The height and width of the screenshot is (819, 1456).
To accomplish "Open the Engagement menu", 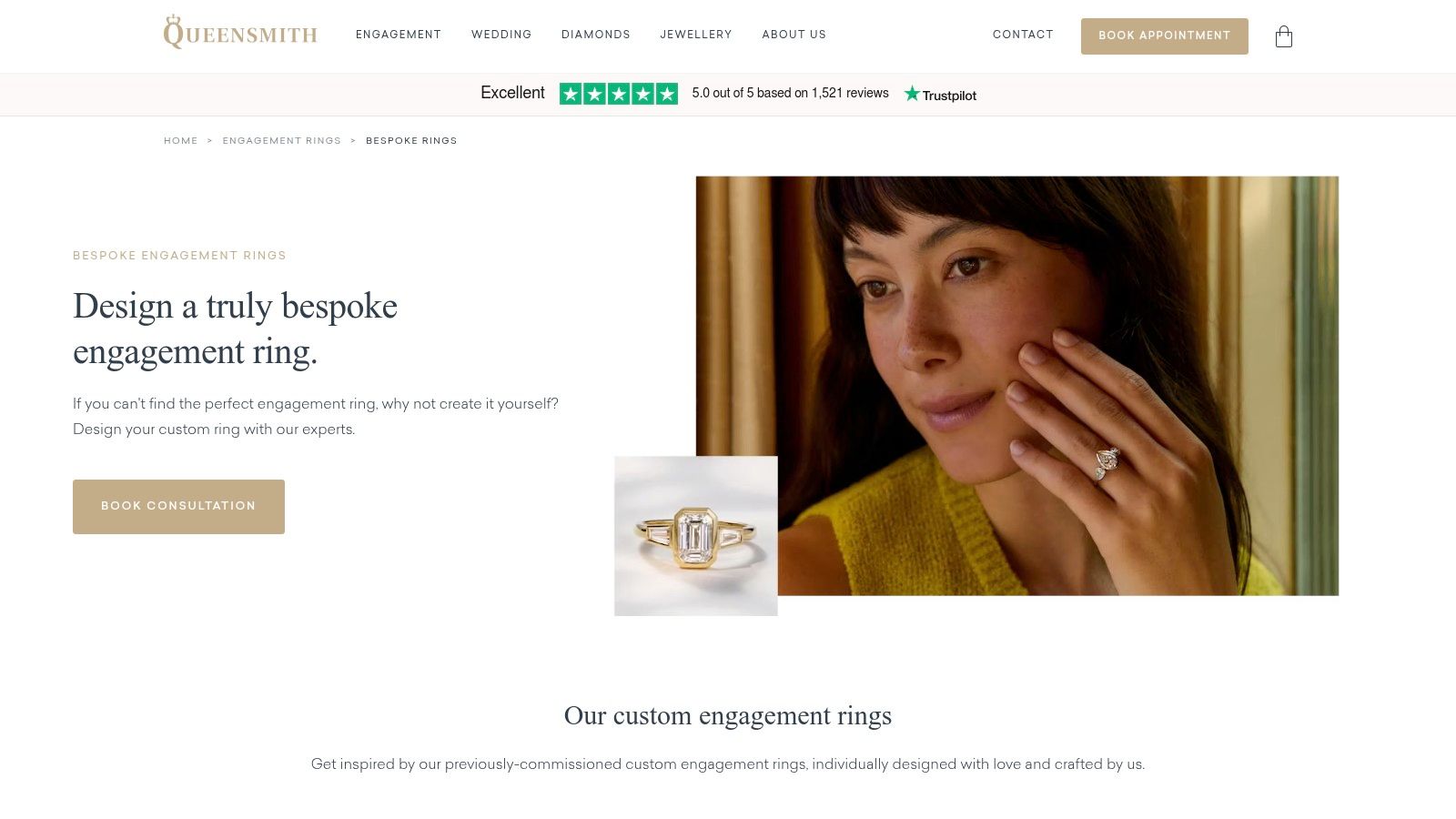I will pos(399,35).
